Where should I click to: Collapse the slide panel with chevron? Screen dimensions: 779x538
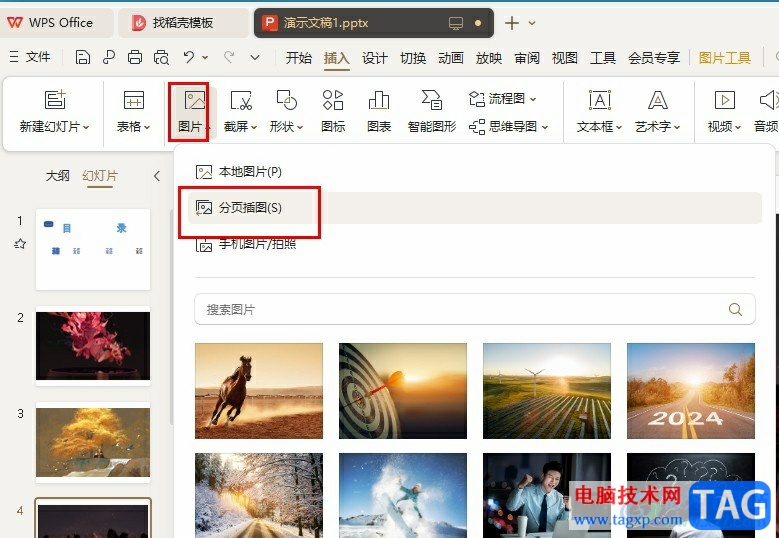[x=157, y=176]
